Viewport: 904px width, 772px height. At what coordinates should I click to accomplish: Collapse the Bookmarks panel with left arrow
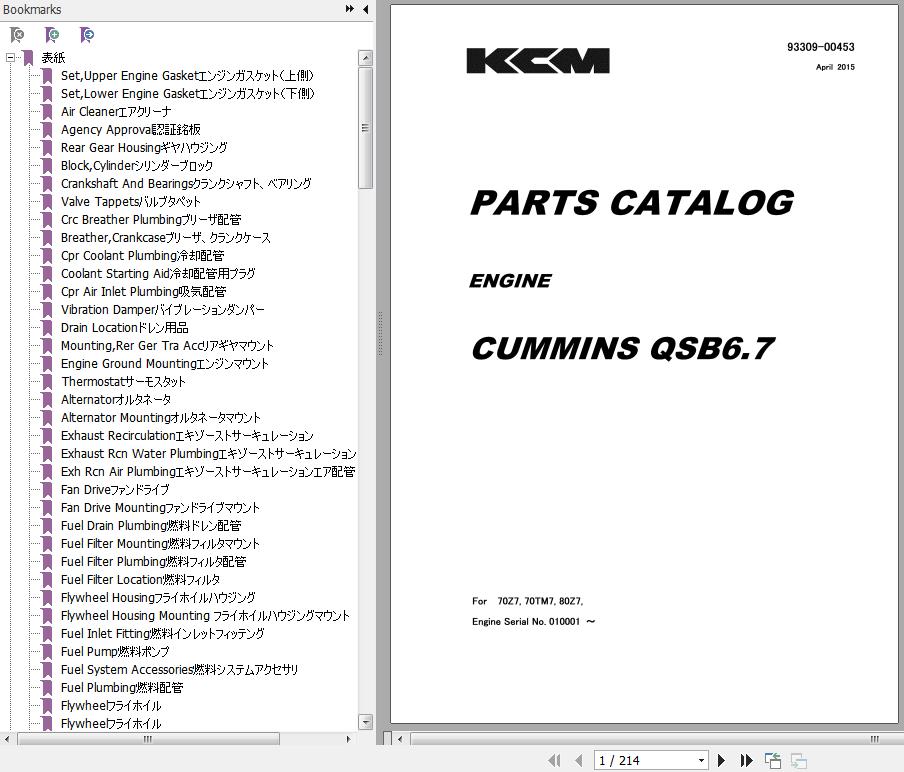point(366,9)
